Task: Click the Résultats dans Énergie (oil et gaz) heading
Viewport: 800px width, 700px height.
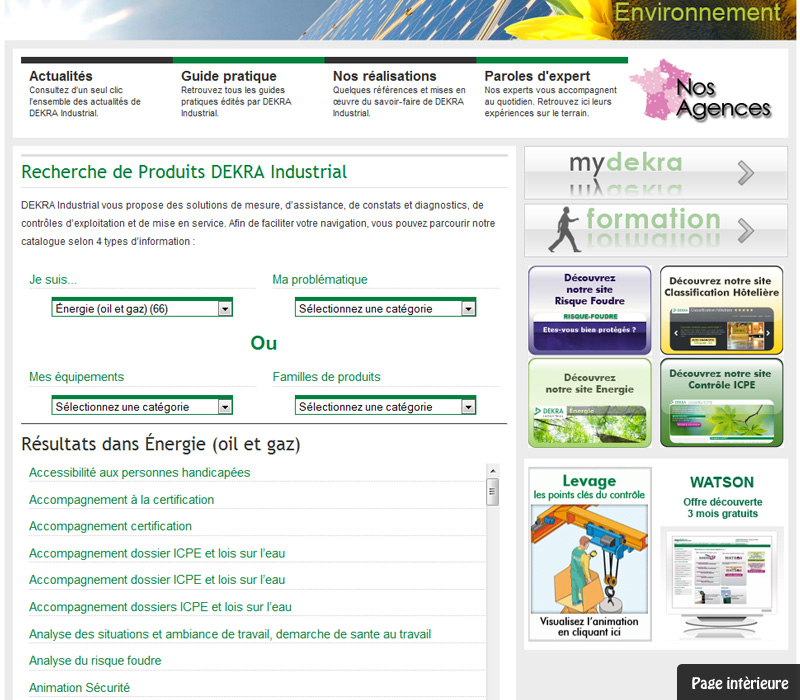Action: click(161, 444)
